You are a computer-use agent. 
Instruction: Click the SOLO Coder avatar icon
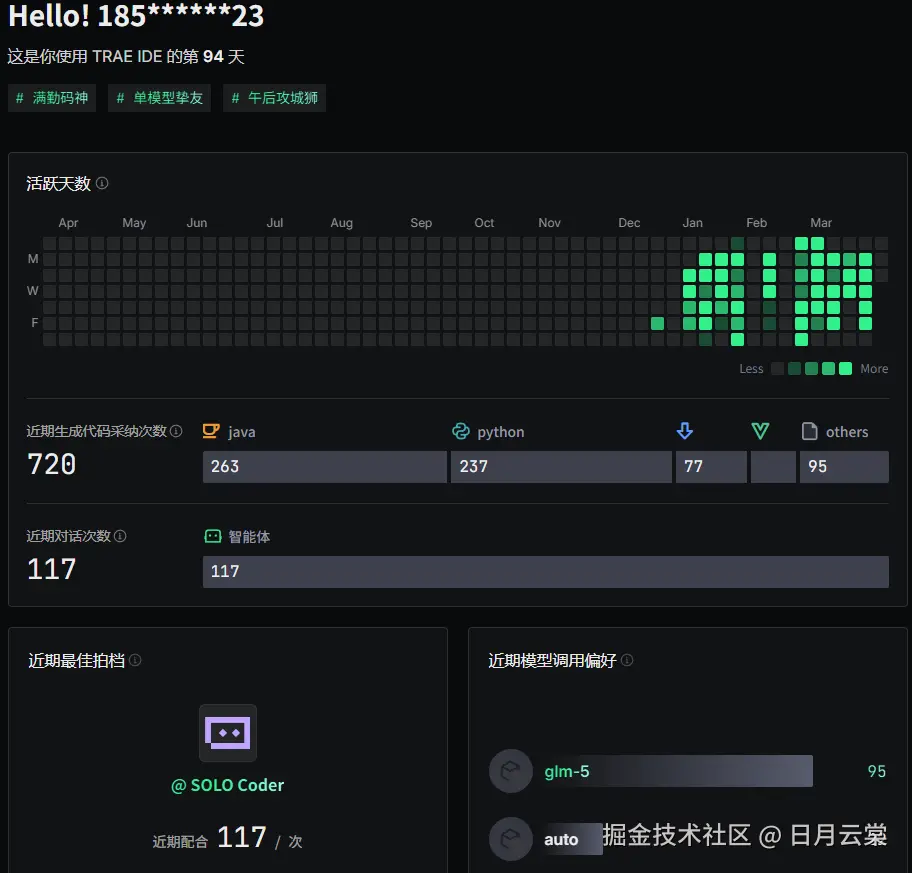[228, 733]
